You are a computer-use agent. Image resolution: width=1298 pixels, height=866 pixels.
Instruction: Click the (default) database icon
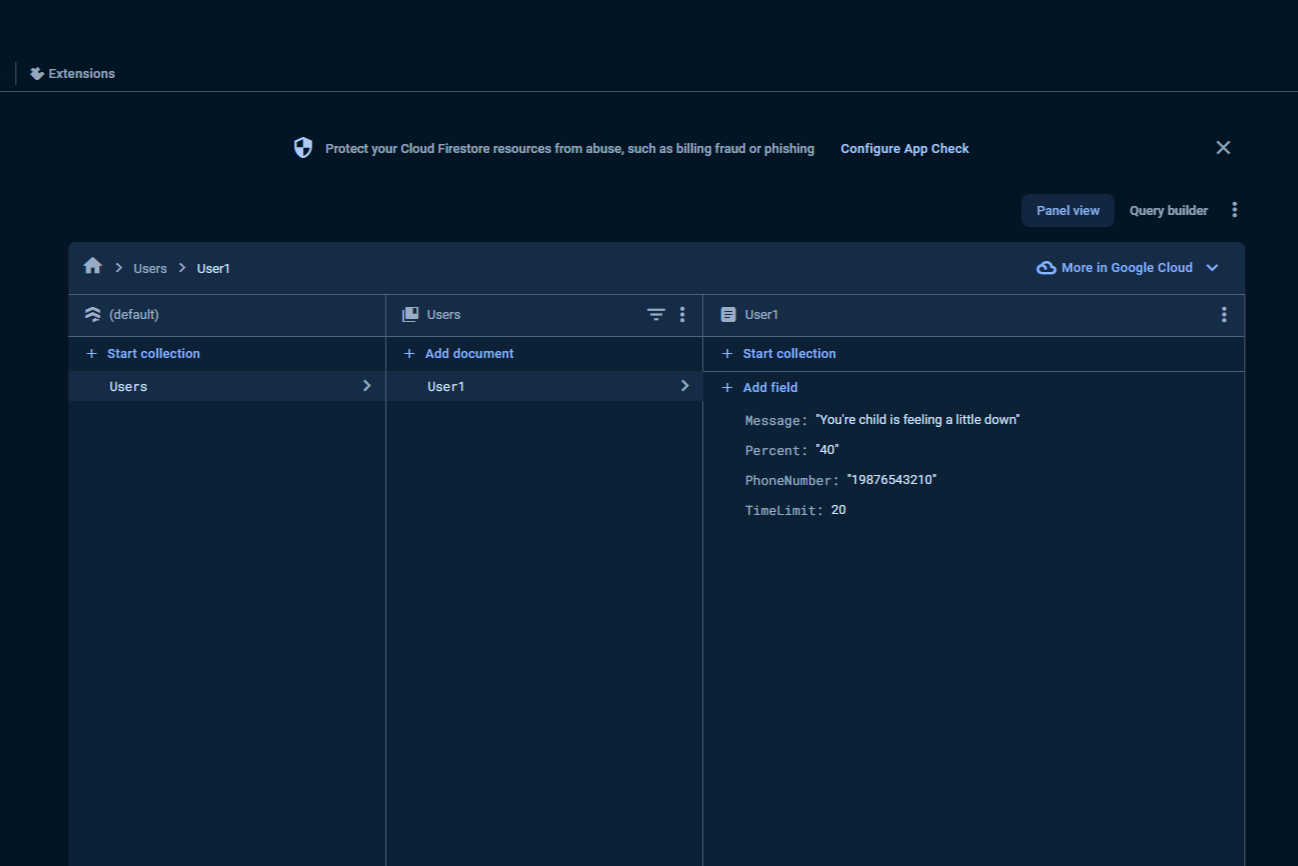point(93,314)
